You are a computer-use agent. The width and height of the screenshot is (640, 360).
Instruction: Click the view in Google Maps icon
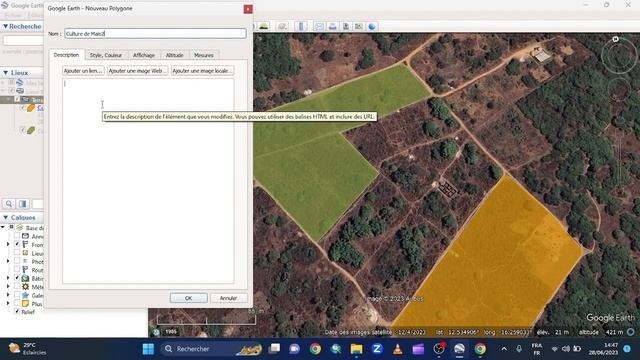(359, 27)
